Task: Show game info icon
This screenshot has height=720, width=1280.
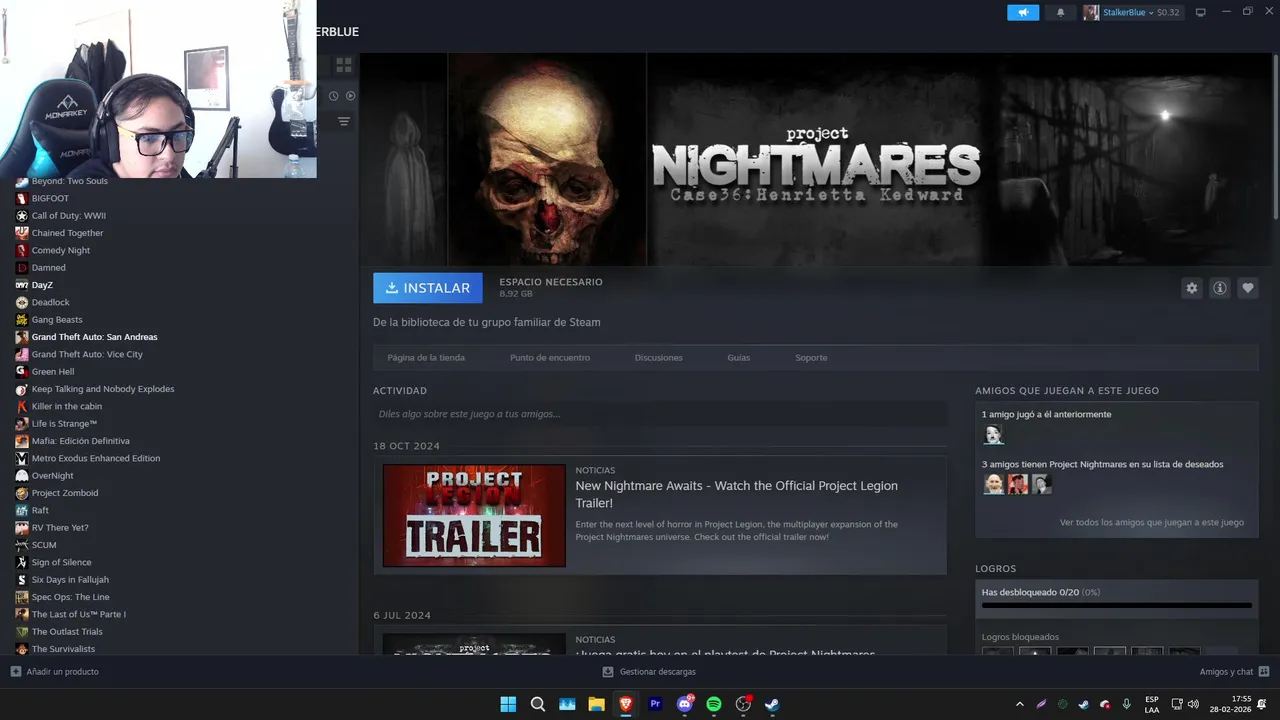Action: click(1220, 288)
